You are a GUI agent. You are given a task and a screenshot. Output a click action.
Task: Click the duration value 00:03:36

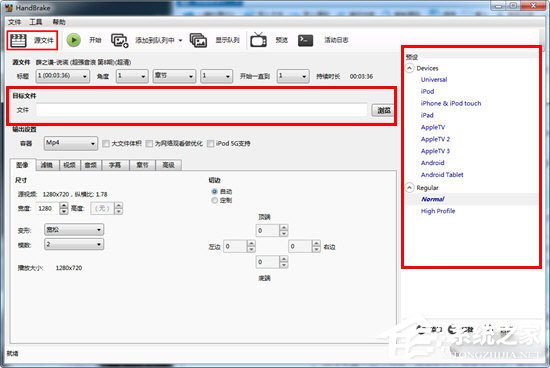pyautogui.click(x=361, y=76)
